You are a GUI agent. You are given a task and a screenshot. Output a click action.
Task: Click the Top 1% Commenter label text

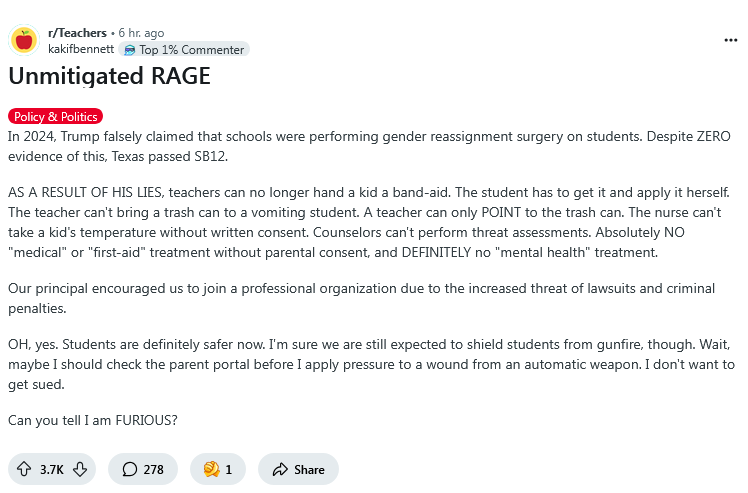(x=191, y=49)
